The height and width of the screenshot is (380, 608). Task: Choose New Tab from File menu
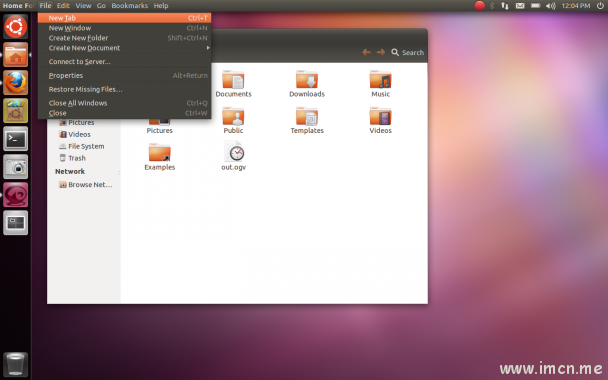[x=124, y=18]
